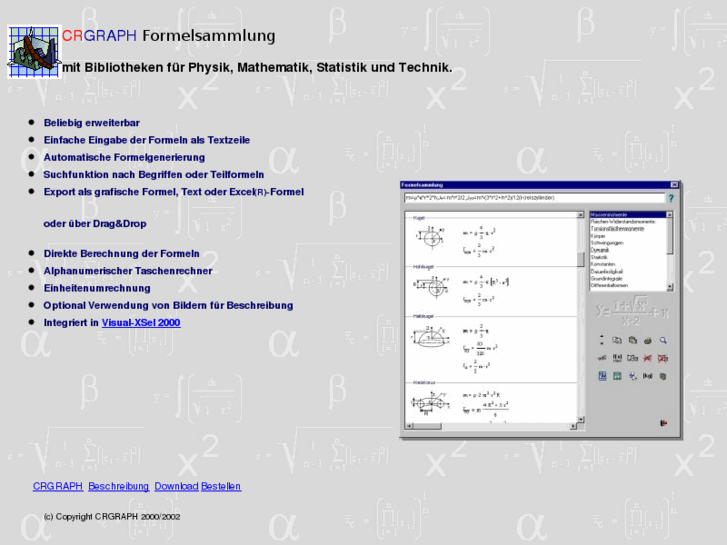Click the formula pane scroll-left arrow
Screen dimensions: 727x545
coord(408,426)
